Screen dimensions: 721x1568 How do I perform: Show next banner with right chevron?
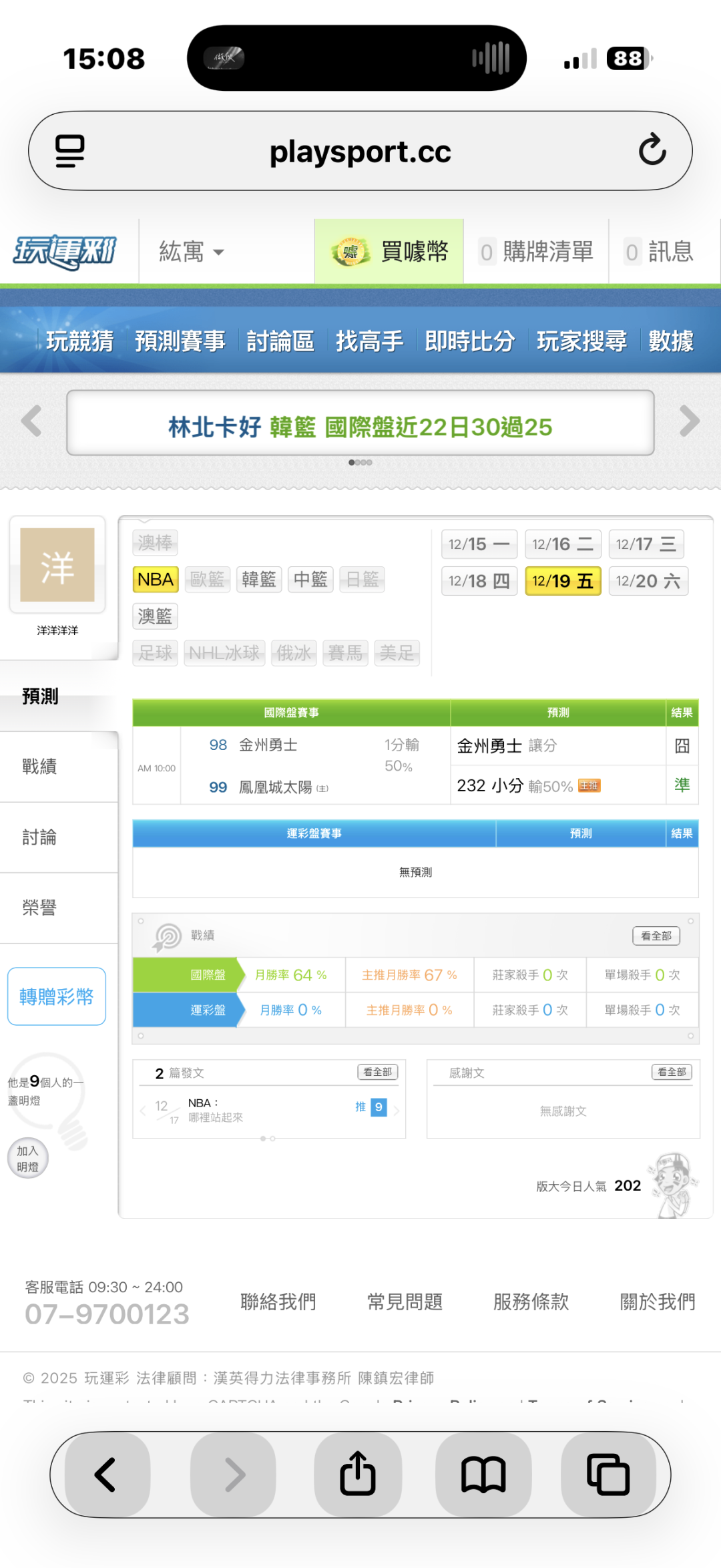tap(689, 421)
